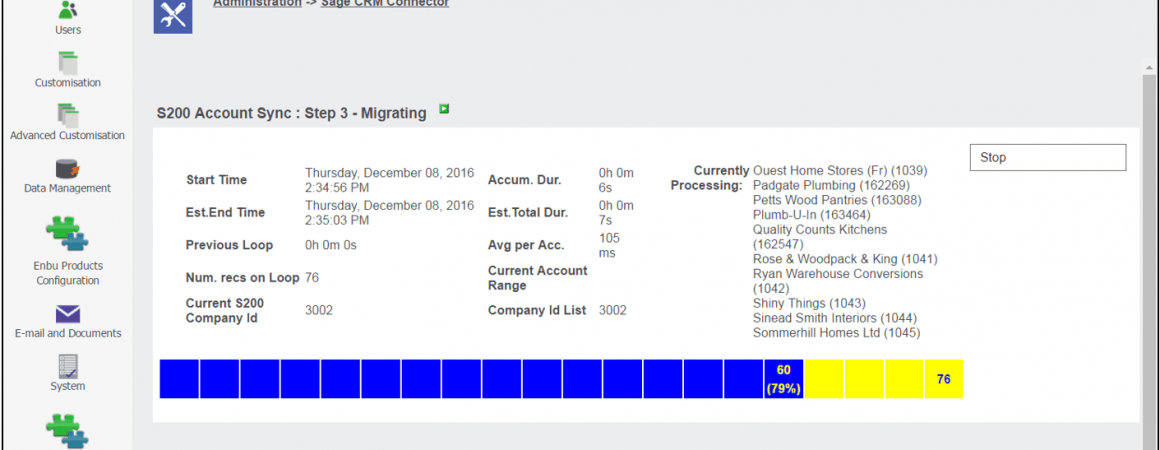Screen dimensions: 1160x450
Task: Open Advanced Customisation icon
Action: coord(68,115)
